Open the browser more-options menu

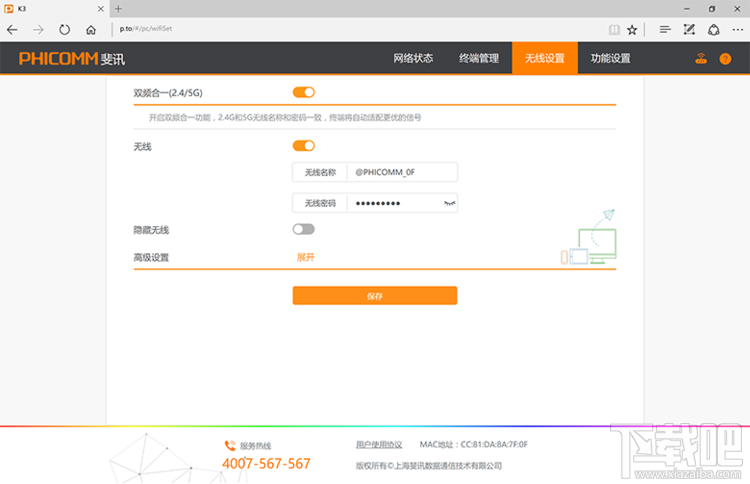click(738, 30)
